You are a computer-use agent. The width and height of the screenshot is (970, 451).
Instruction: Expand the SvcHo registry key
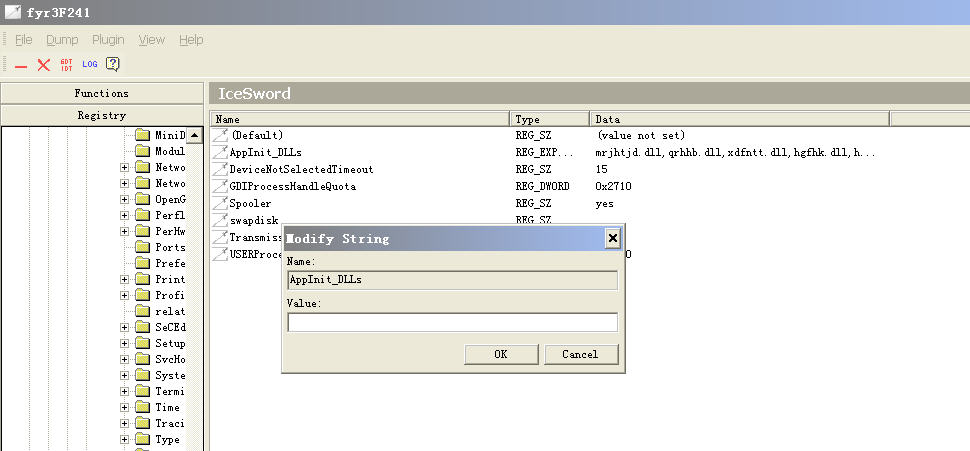coord(124,359)
